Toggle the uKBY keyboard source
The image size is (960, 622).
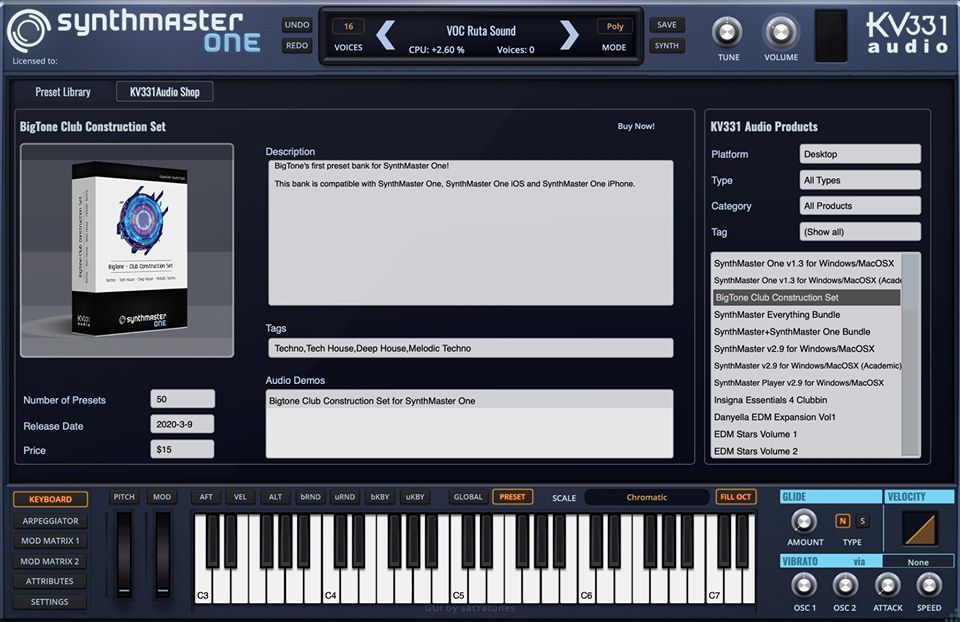pos(414,496)
